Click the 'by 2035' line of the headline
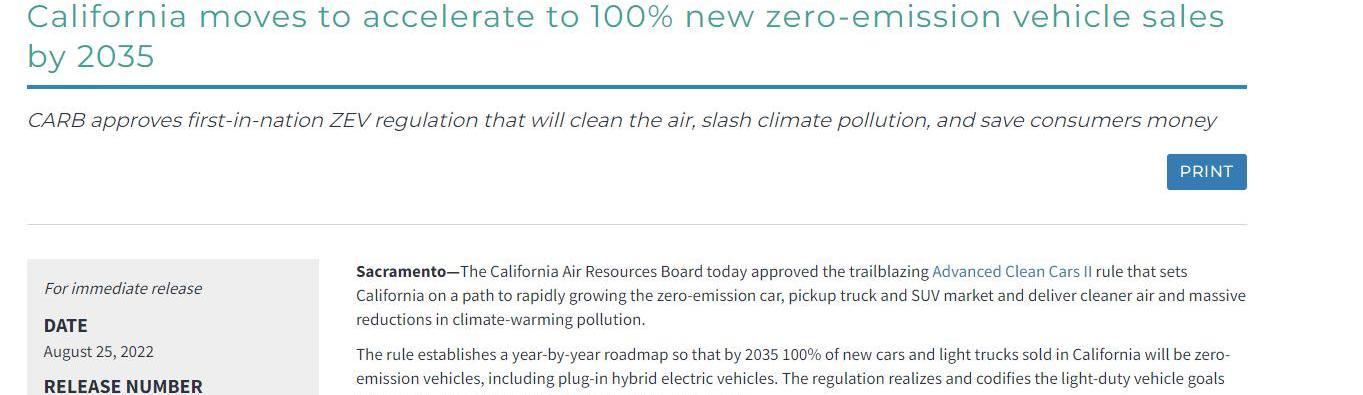 click(x=91, y=57)
